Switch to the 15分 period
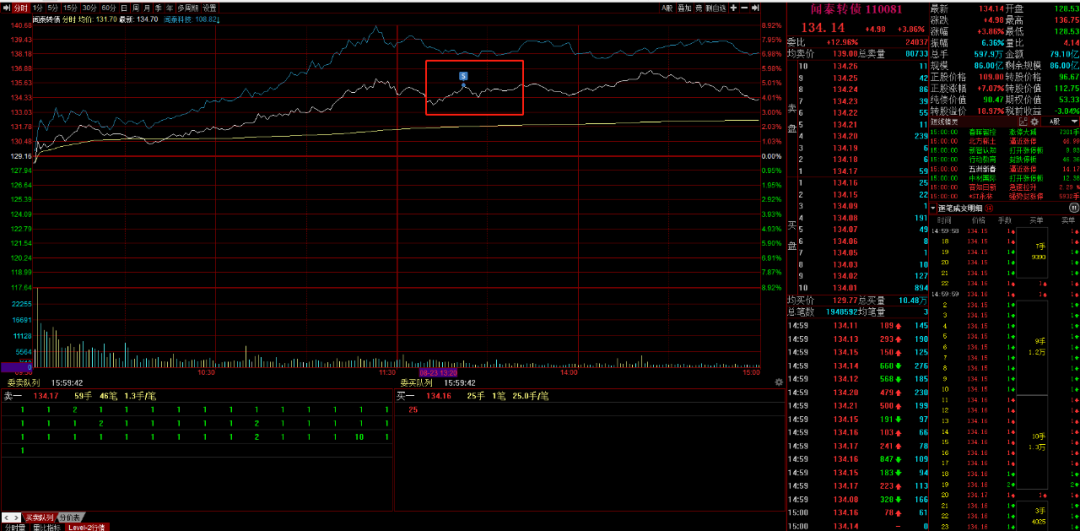The image size is (1080, 531). pos(70,8)
